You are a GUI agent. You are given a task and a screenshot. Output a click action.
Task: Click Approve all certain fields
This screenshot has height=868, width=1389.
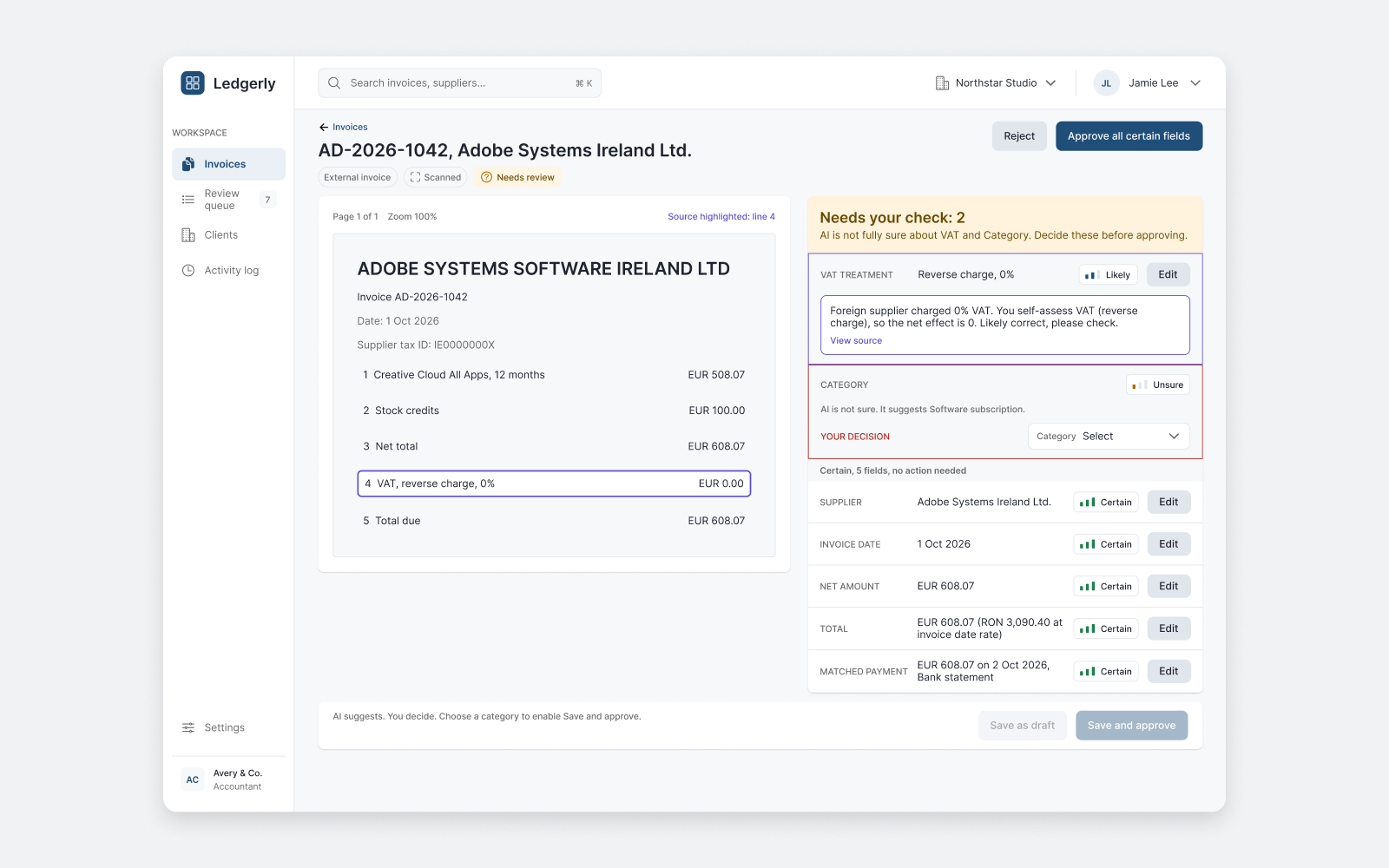click(x=1129, y=136)
